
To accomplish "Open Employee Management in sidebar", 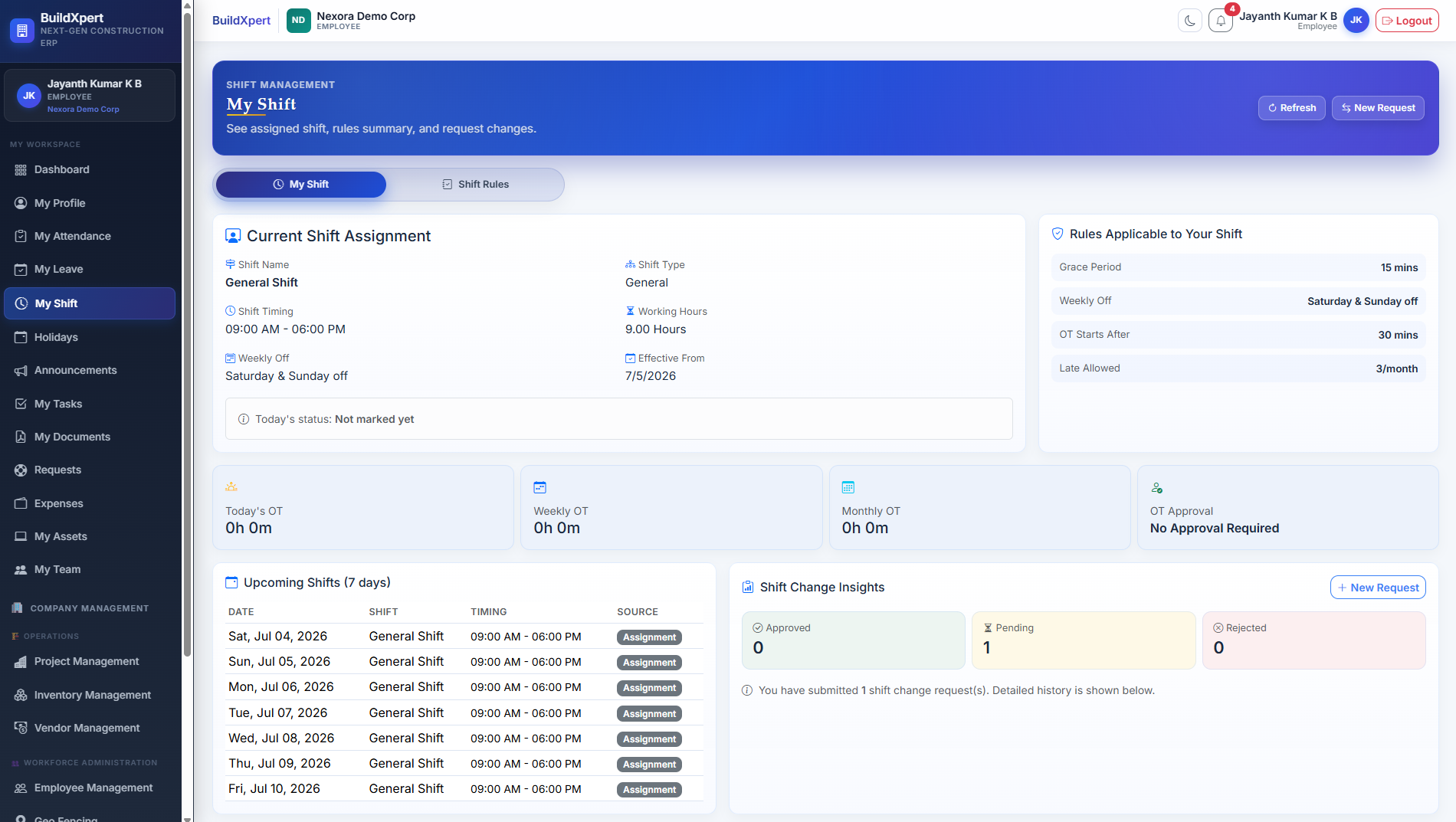I will coord(90,788).
